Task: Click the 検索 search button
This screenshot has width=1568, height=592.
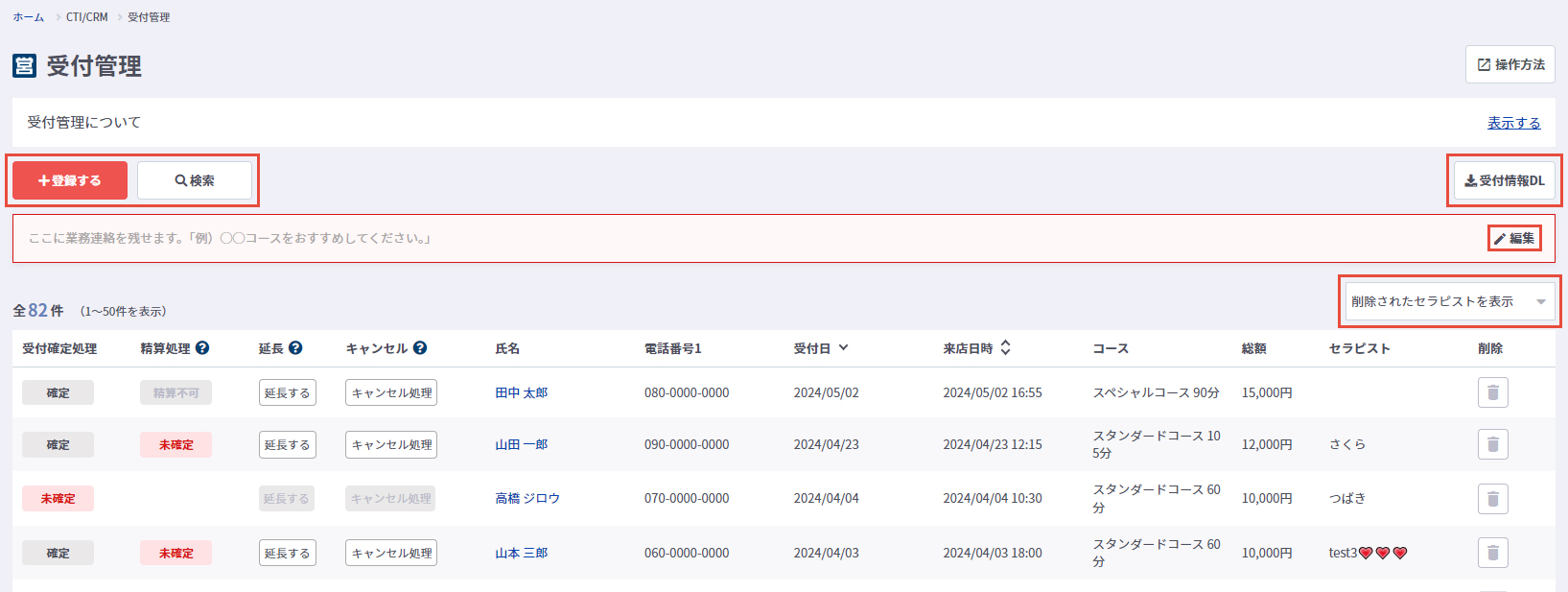Action: coord(195,180)
